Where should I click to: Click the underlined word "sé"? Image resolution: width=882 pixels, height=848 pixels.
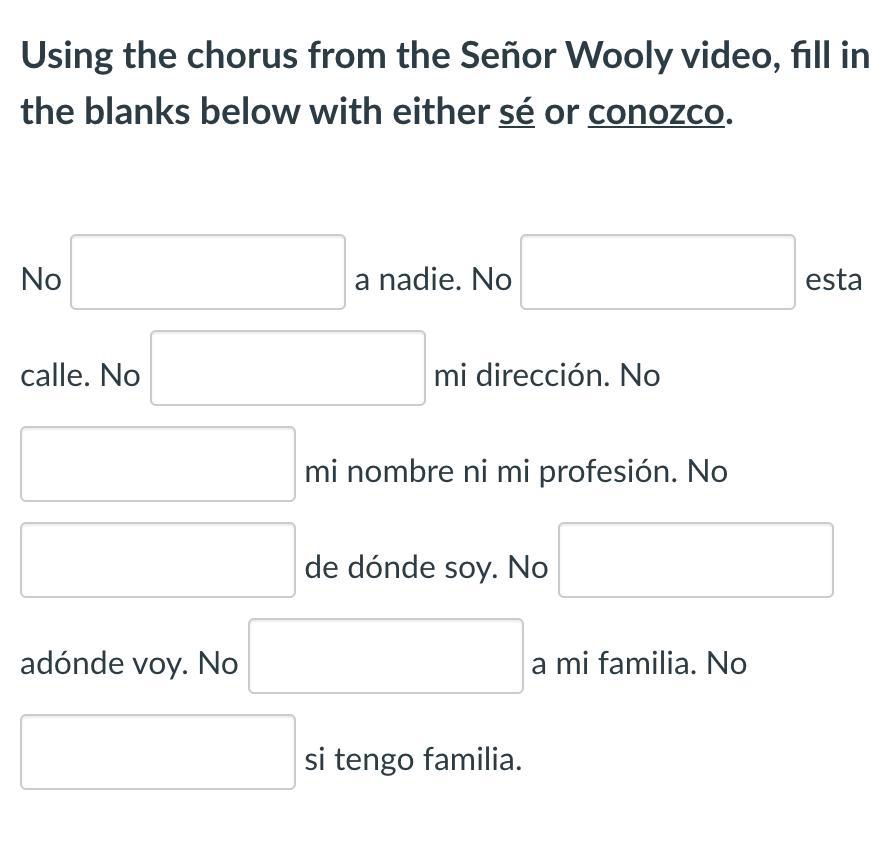click(517, 112)
